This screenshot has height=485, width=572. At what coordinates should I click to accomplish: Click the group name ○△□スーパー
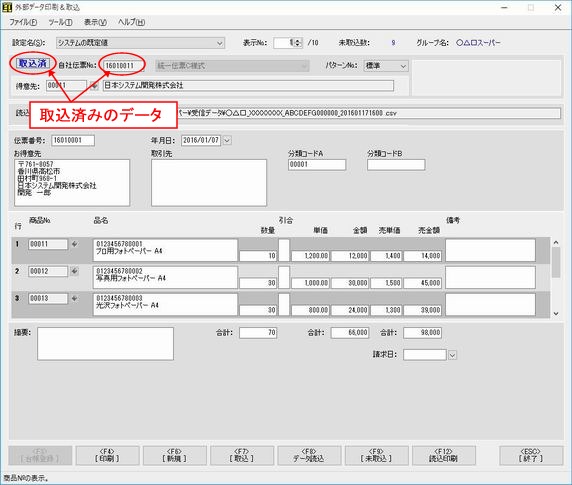478,43
